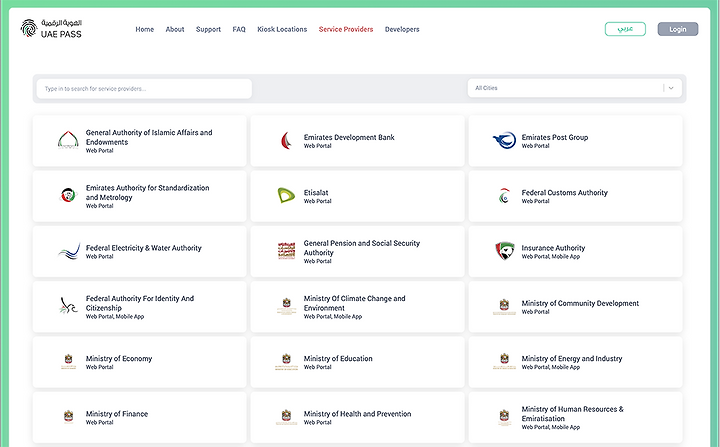
Task: Click the Ministry of Energy and Industry emblem
Action: [504, 362]
